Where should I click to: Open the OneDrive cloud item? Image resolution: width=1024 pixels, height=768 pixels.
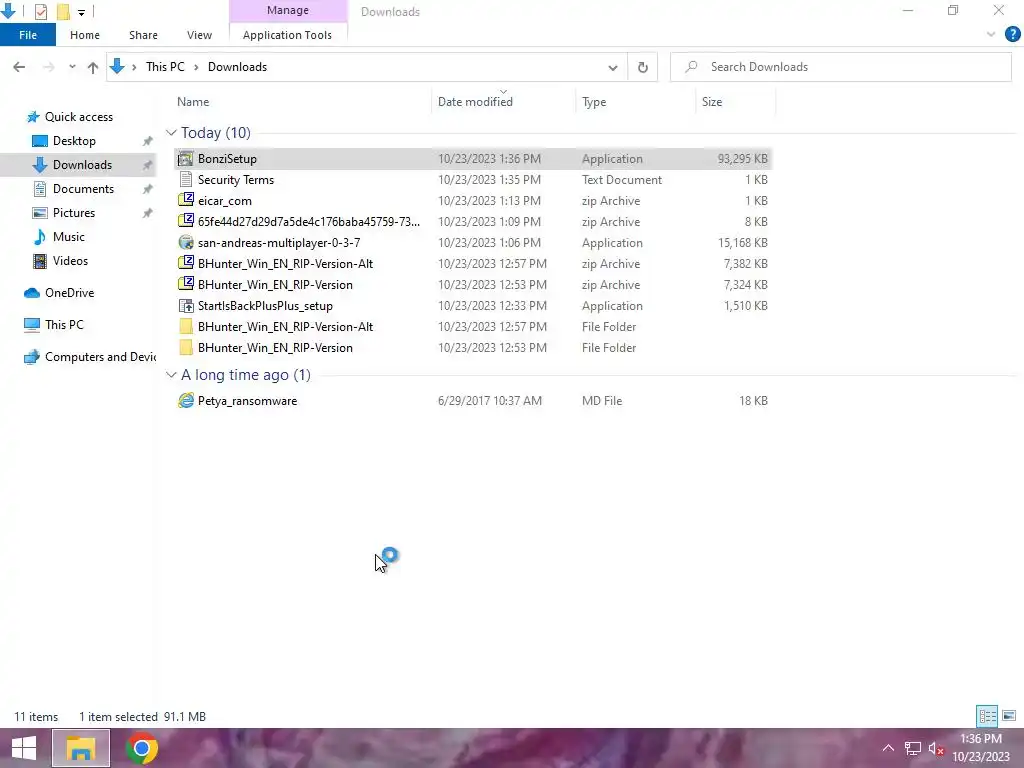[x=59, y=293]
